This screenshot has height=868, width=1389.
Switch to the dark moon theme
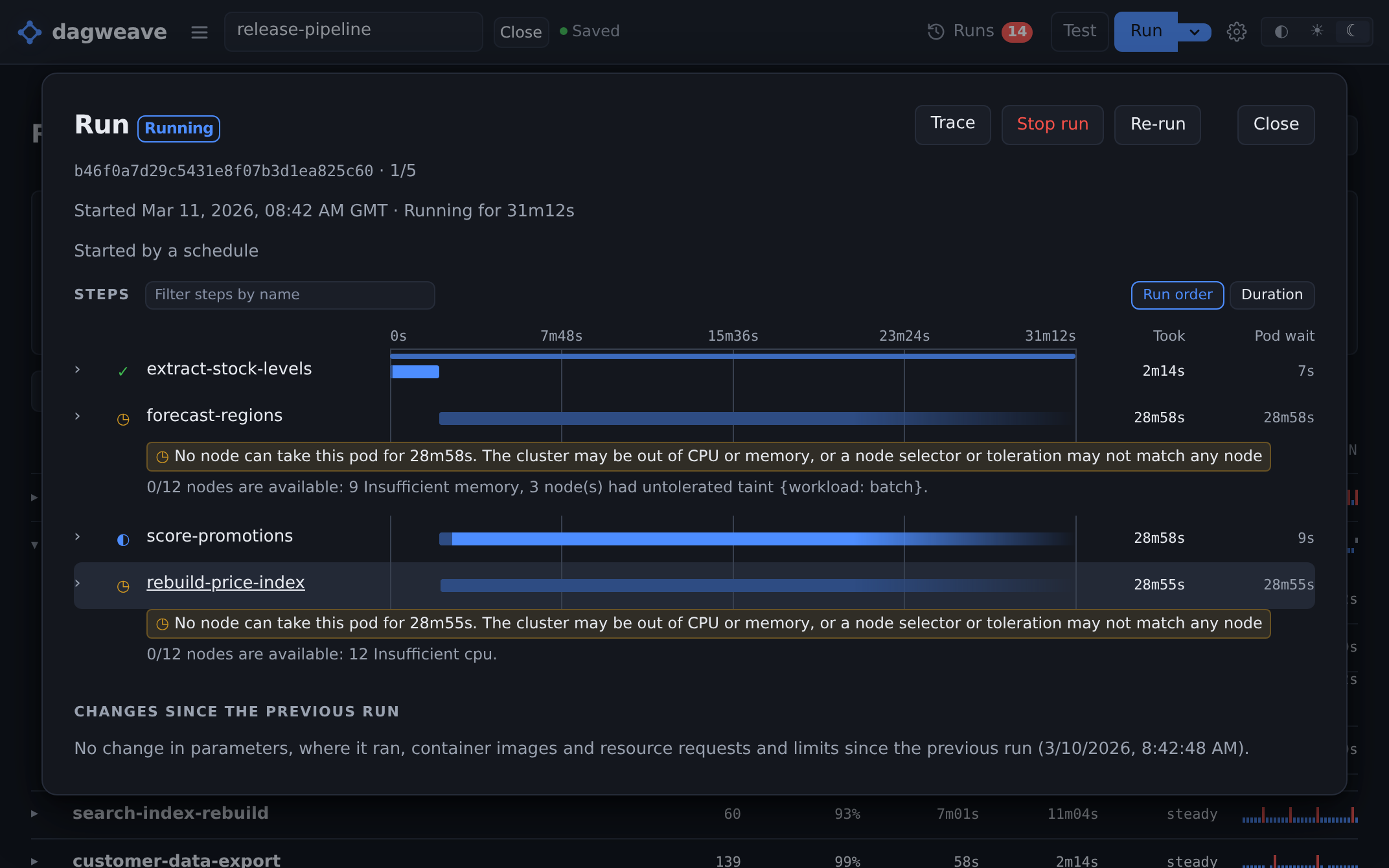tap(1351, 31)
